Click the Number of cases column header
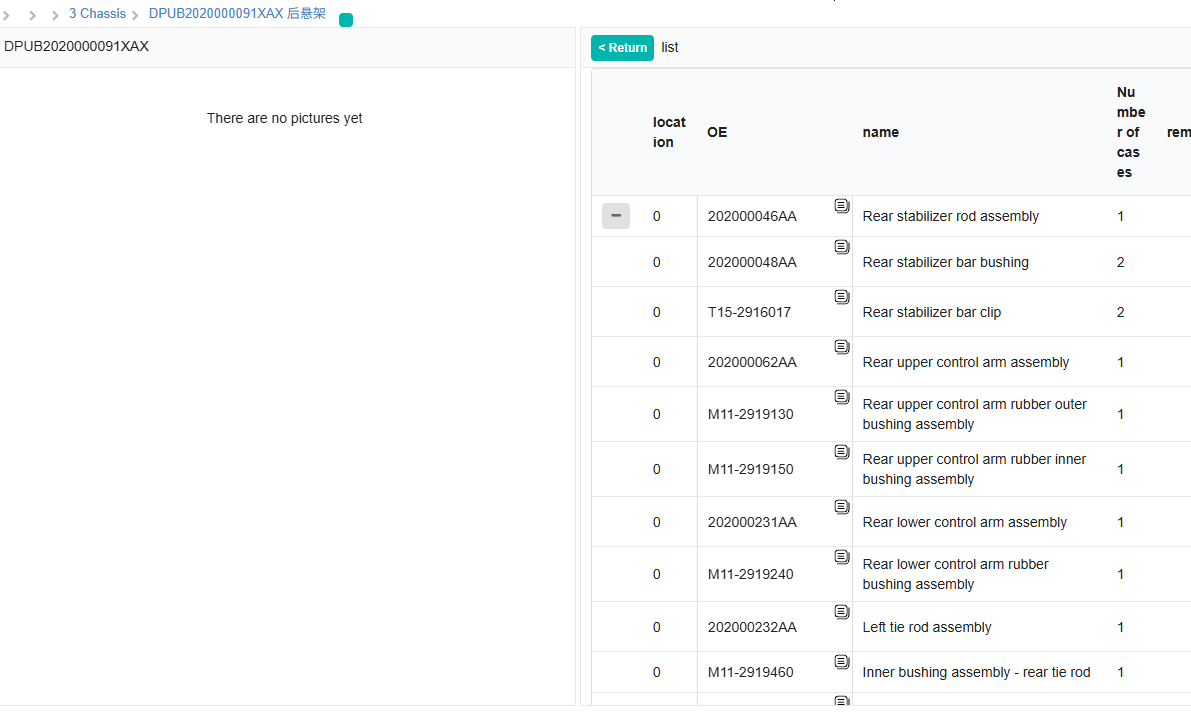The image size is (1191, 719). tap(1131, 132)
